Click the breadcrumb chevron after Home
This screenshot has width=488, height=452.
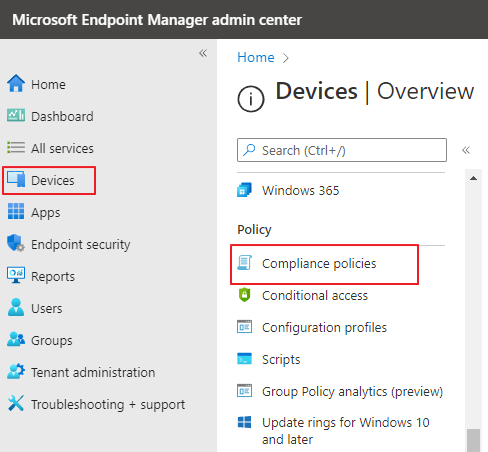(x=286, y=58)
